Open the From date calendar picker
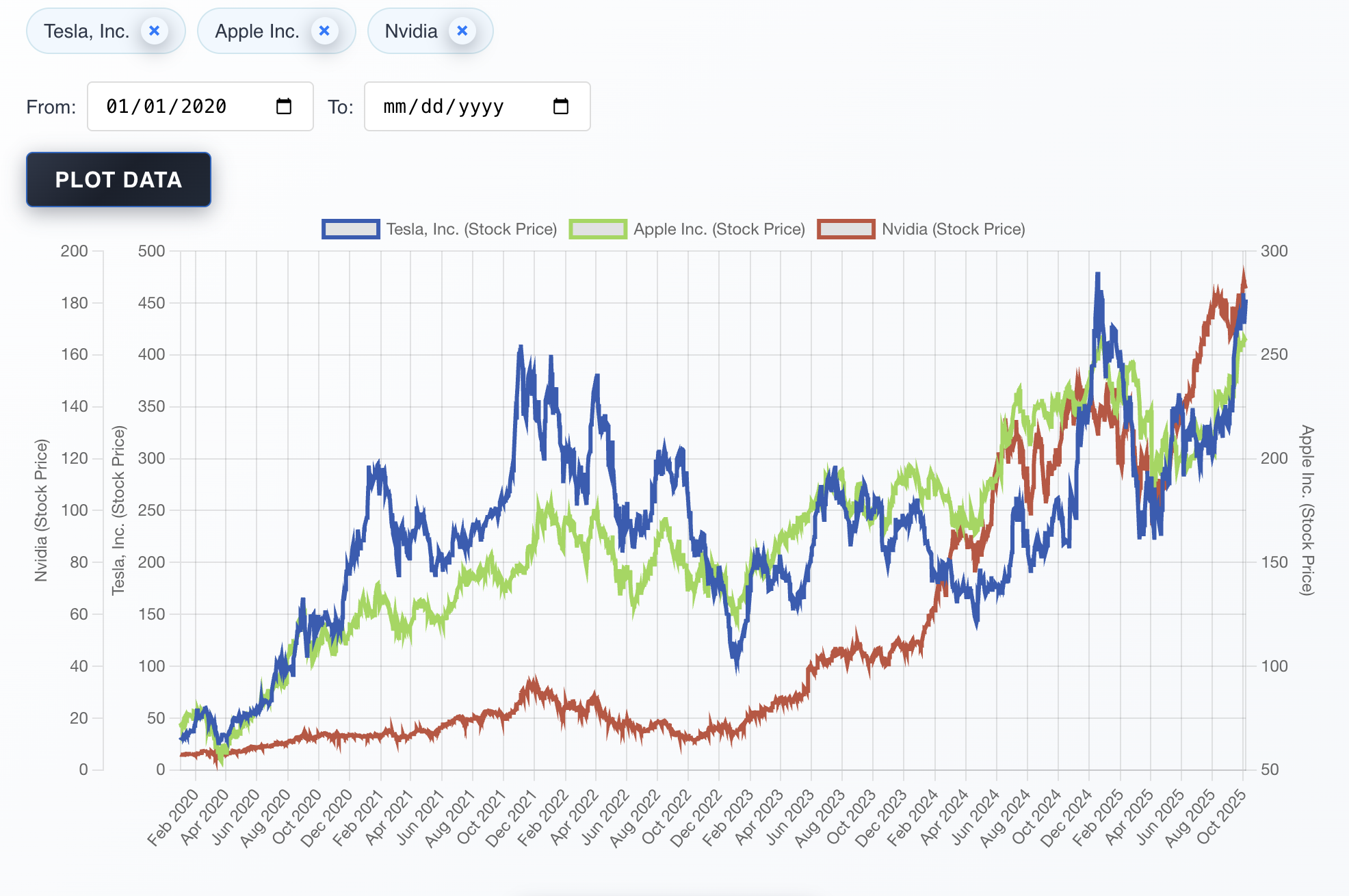1349x896 pixels. pos(283,107)
